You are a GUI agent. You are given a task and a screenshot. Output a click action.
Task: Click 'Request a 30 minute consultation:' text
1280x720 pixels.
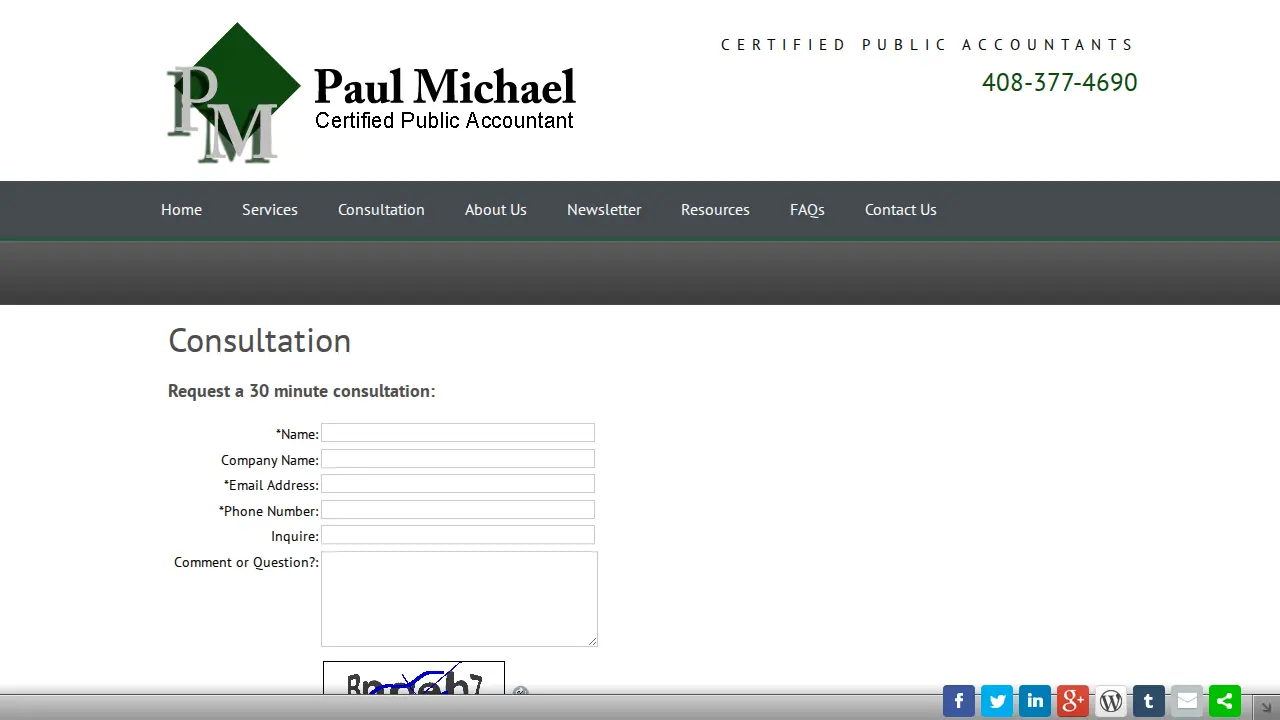tap(302, 391)
